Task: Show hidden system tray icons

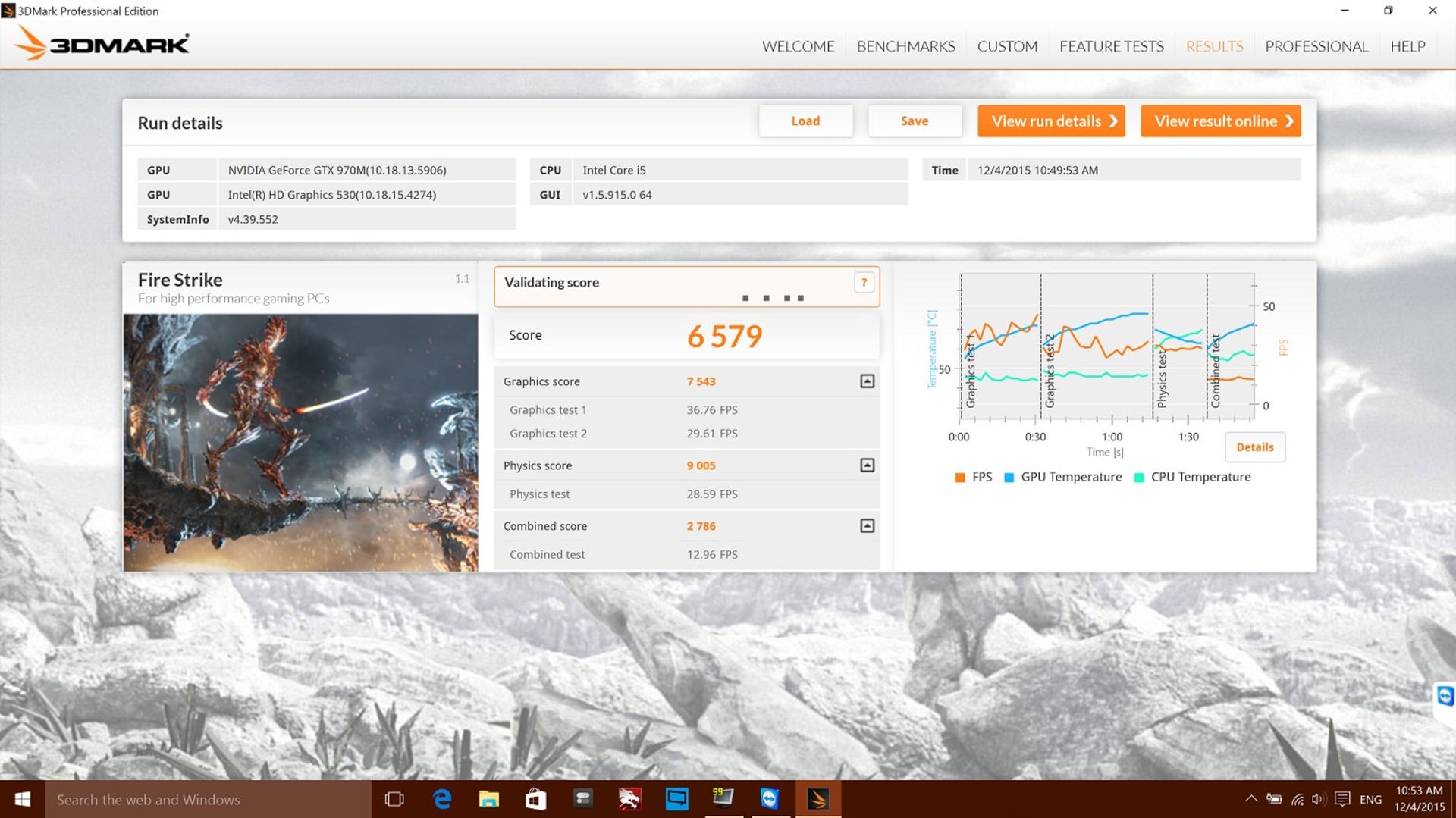Action: [x=1251, y=800]
